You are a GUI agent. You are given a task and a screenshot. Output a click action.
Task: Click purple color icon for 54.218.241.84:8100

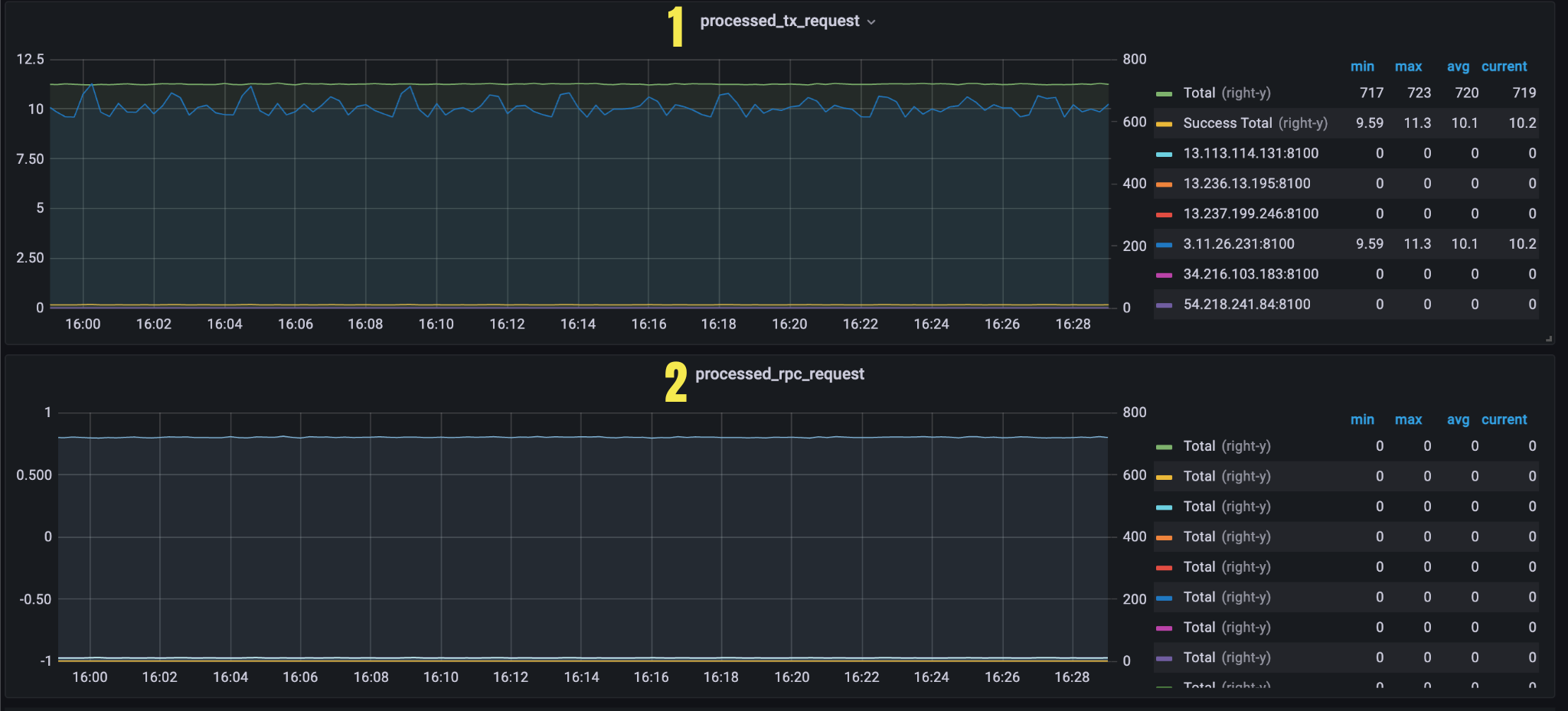tap(1164, 305)
